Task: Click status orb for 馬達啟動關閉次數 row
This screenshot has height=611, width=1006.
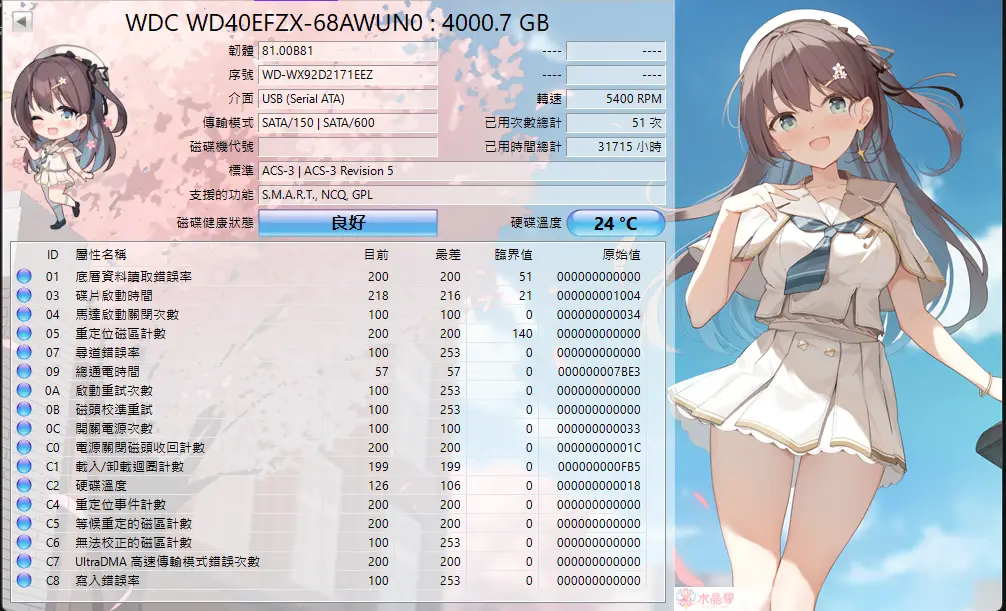Action: (24, 314)
